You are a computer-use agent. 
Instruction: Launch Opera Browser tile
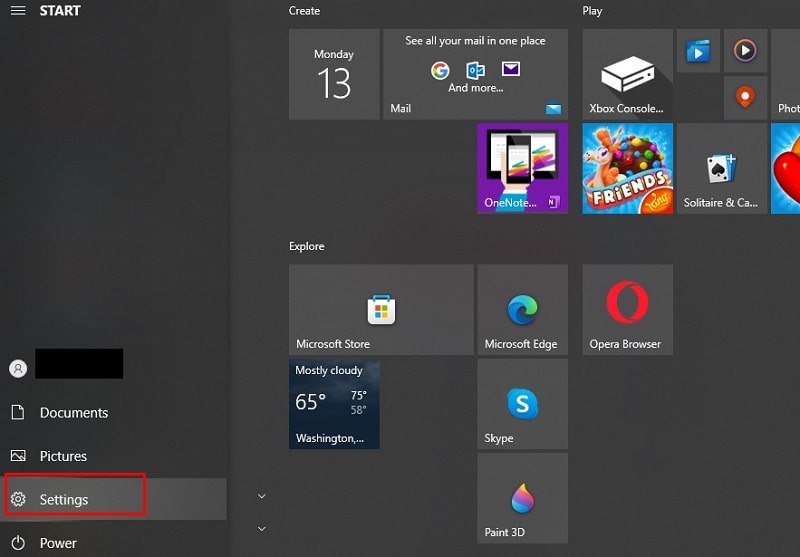[x=628, y=310]
